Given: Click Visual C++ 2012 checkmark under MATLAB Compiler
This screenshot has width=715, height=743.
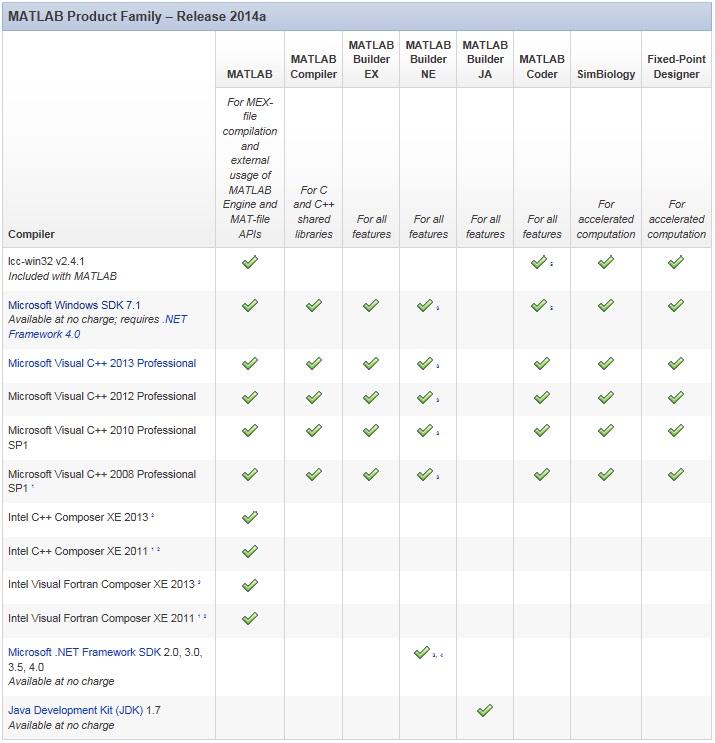Looking at the screenshot, I should 314,397.
